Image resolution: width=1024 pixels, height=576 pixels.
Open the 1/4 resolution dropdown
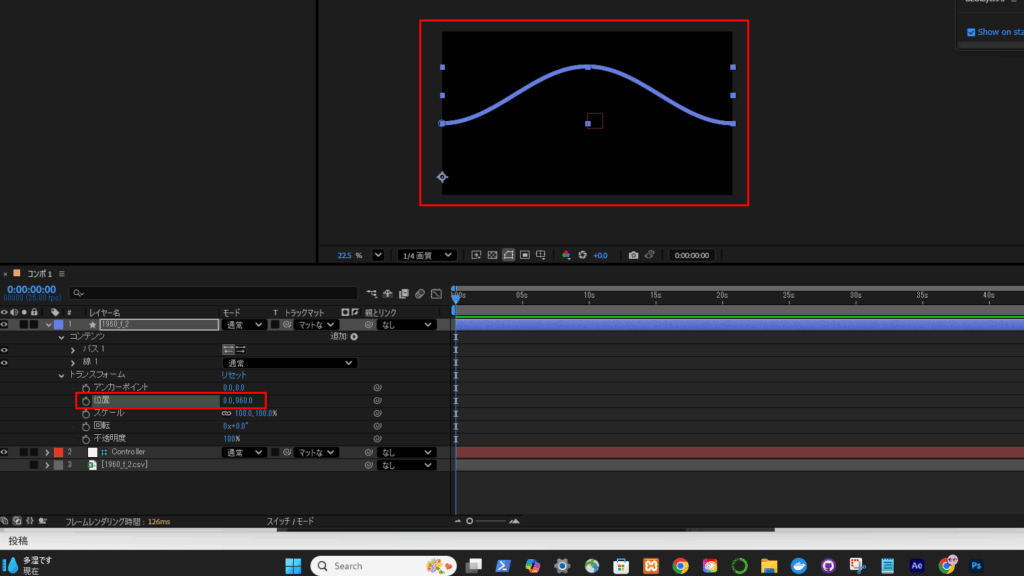[426, 255]
